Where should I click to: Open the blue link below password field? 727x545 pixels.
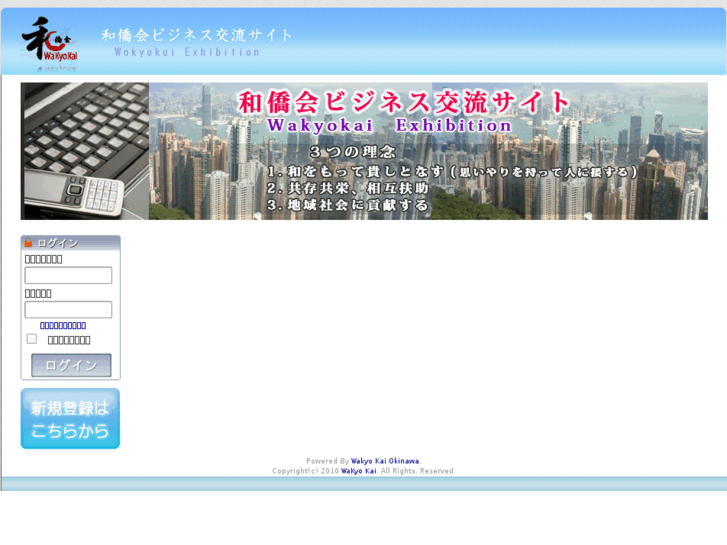pos(63,326)
